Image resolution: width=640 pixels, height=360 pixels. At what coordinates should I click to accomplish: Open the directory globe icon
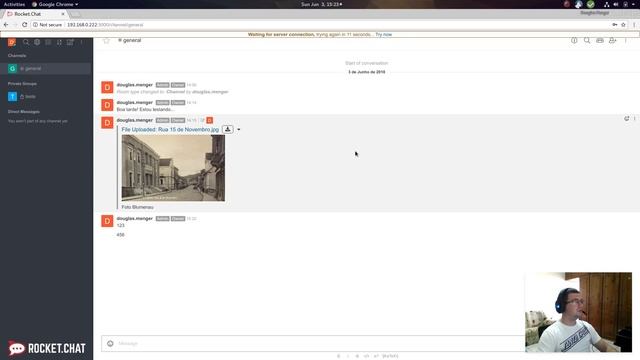(x=37, y=42)
